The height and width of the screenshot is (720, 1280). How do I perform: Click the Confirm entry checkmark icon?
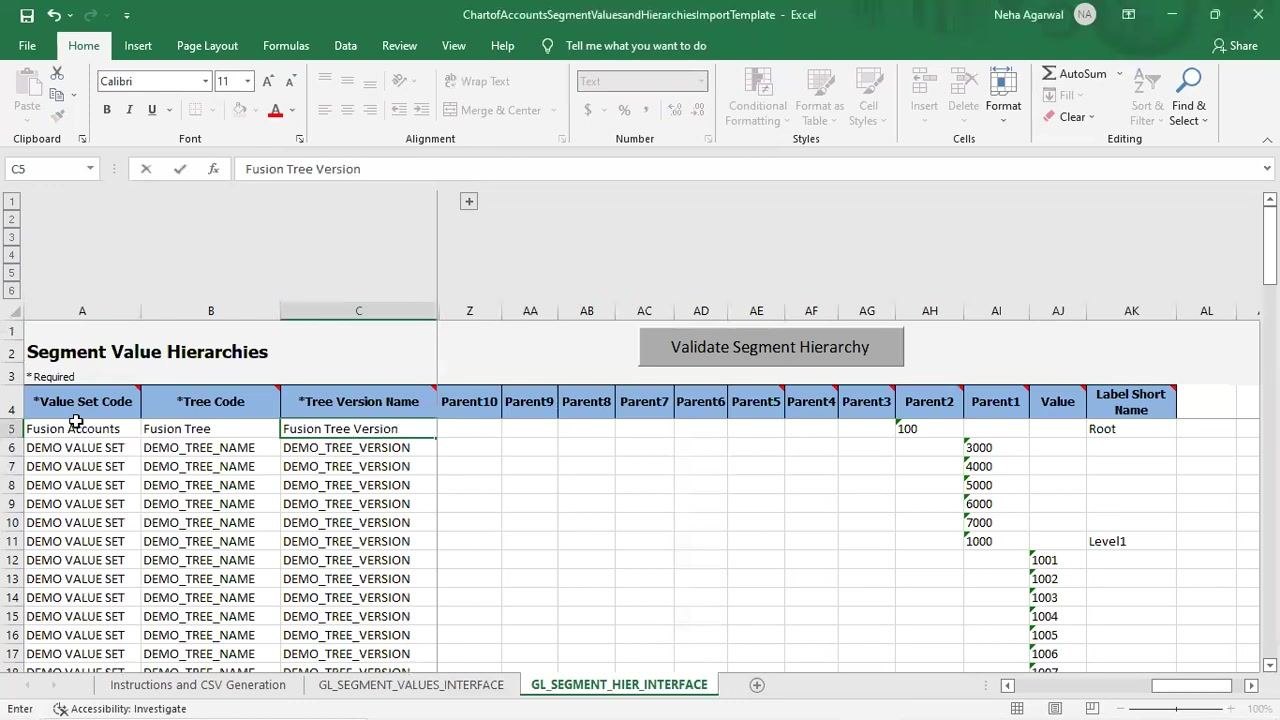point(180,169)
